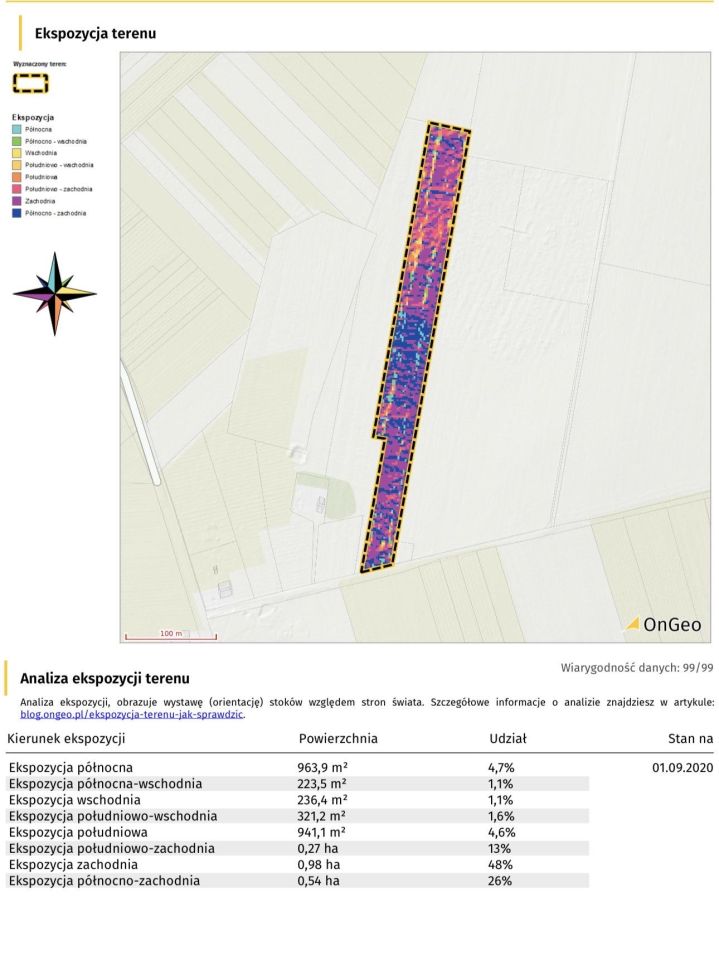Click the Południowo-wschodnia orange legend swatch

17,165
